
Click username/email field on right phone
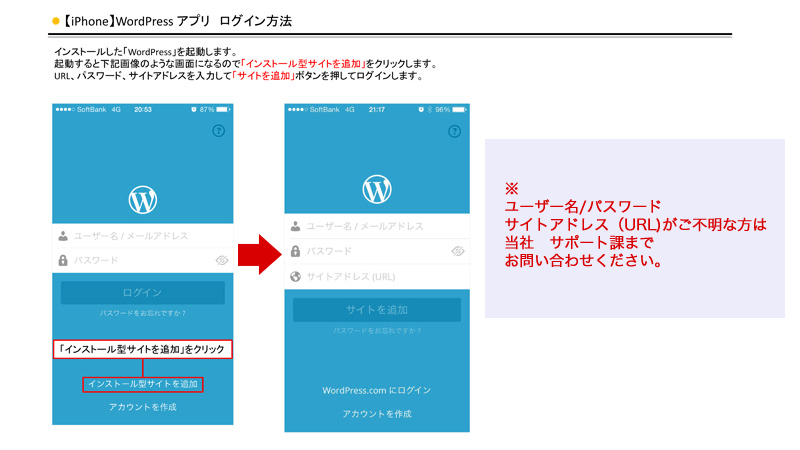[x=377, y=226]
